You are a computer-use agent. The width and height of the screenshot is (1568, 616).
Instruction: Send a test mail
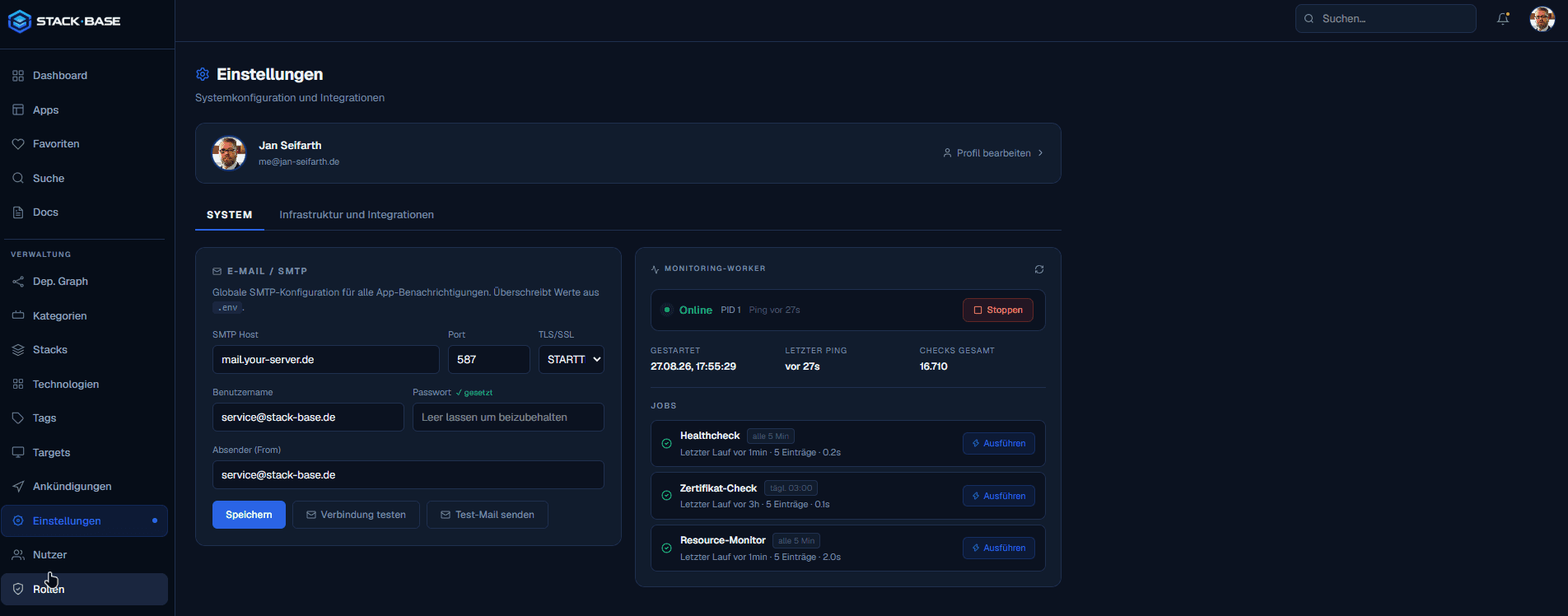click(x=488, y=515)
